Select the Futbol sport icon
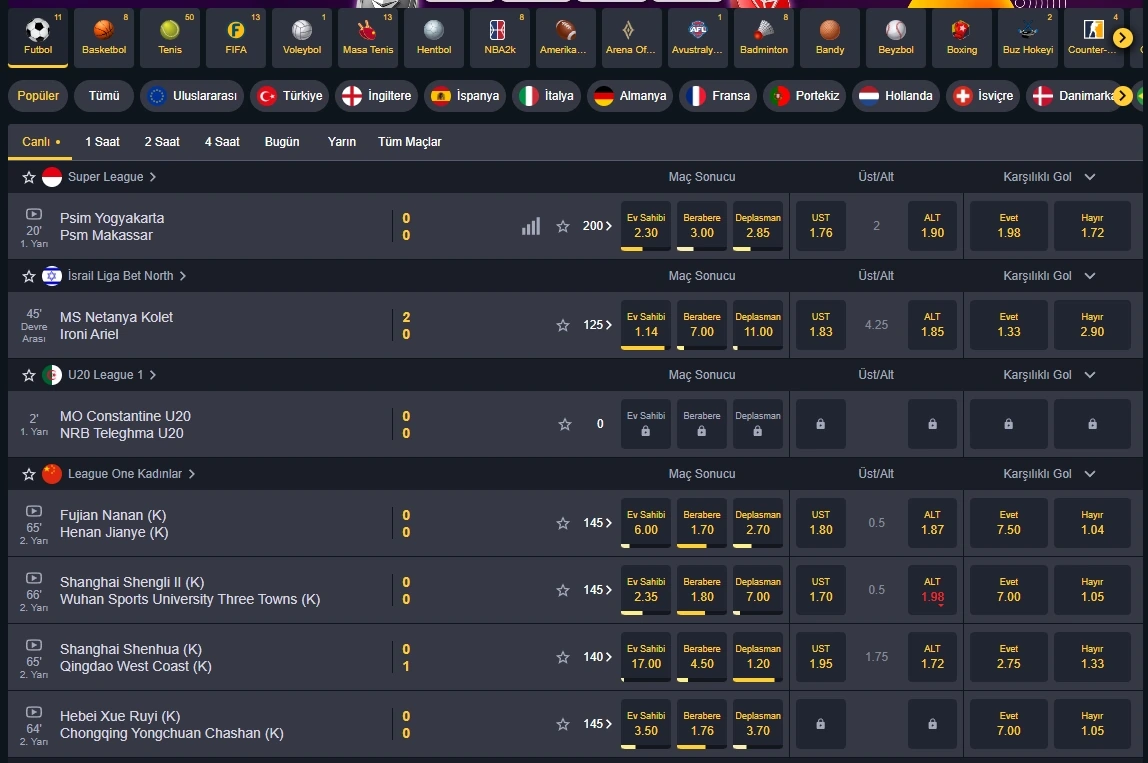Viewport: 1148px width, 763px height. tap(38, 37)
